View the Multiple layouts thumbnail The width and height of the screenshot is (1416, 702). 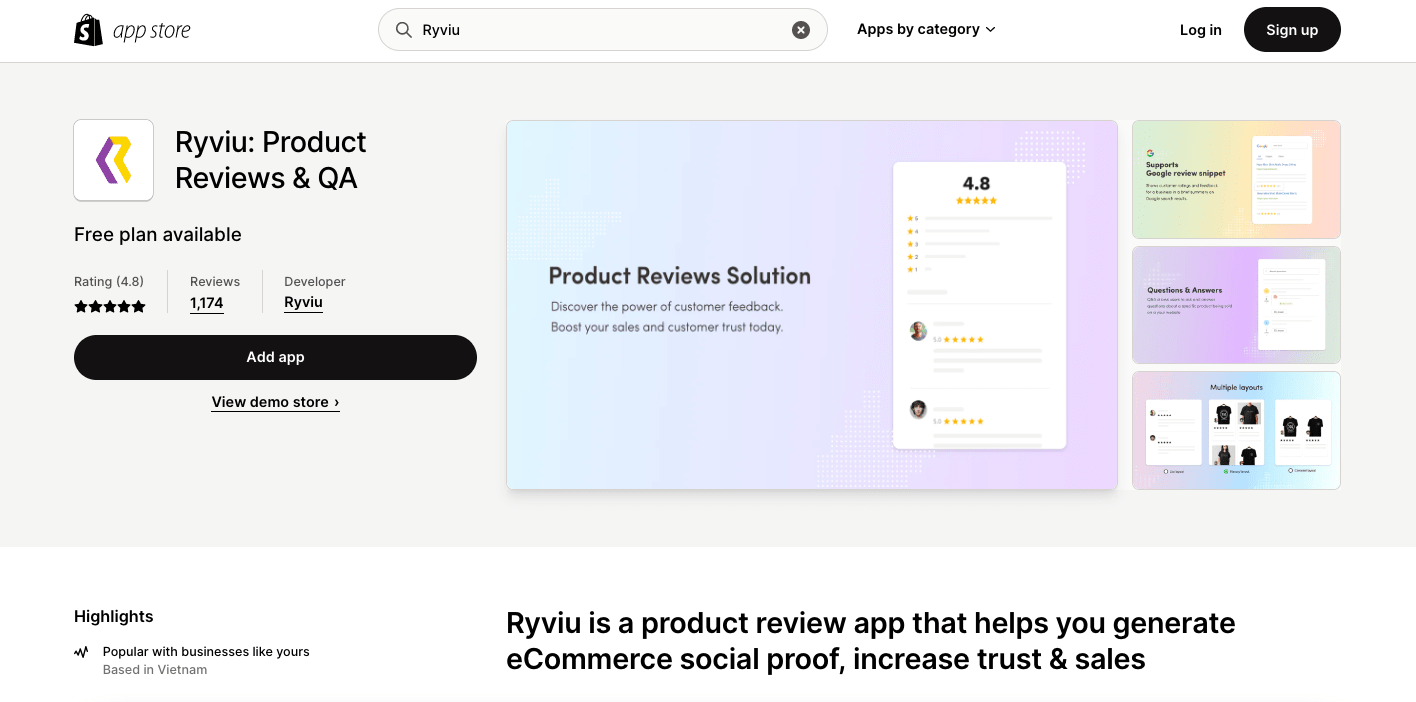(x=1236, y=431)
